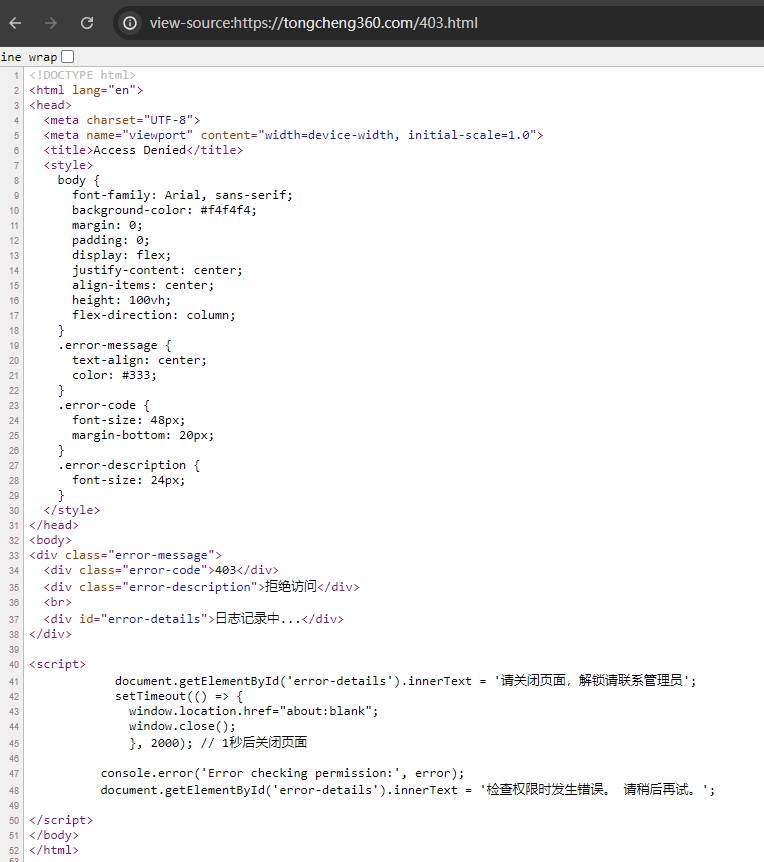The height and width of the screenshot is (862, 764).
Task: Click the <body> opening tag line
Action: (x=51, y=540)
